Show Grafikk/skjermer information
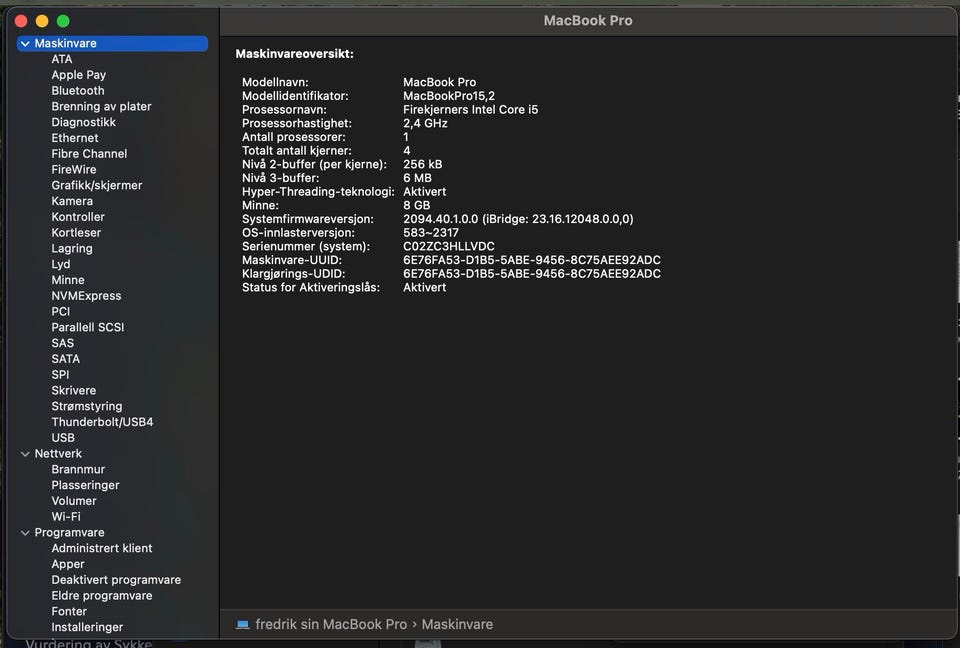Image resolution: width=960 pixels, height=648 pixels. [x=97, y=186]
